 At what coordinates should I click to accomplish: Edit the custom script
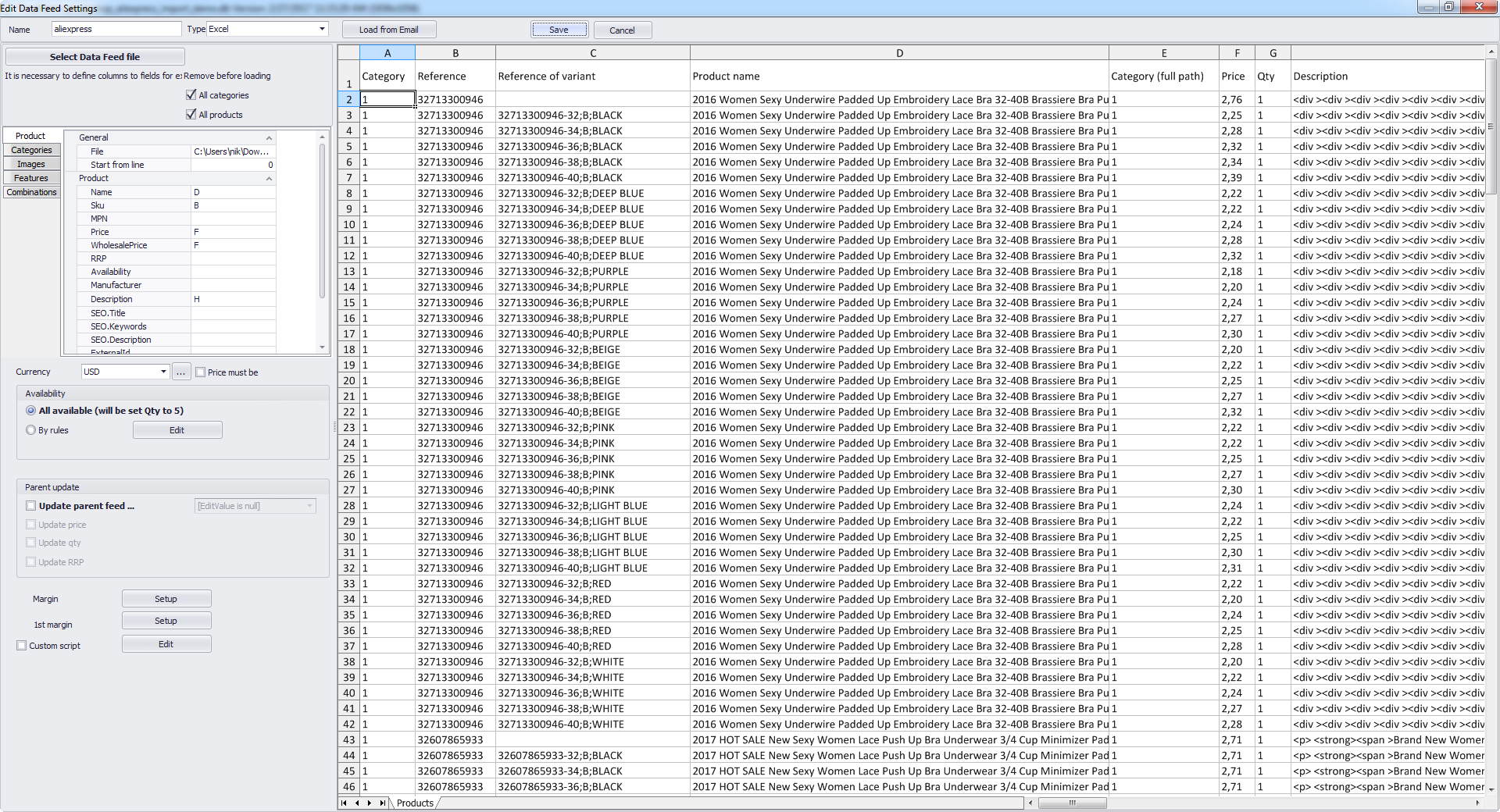166,644
